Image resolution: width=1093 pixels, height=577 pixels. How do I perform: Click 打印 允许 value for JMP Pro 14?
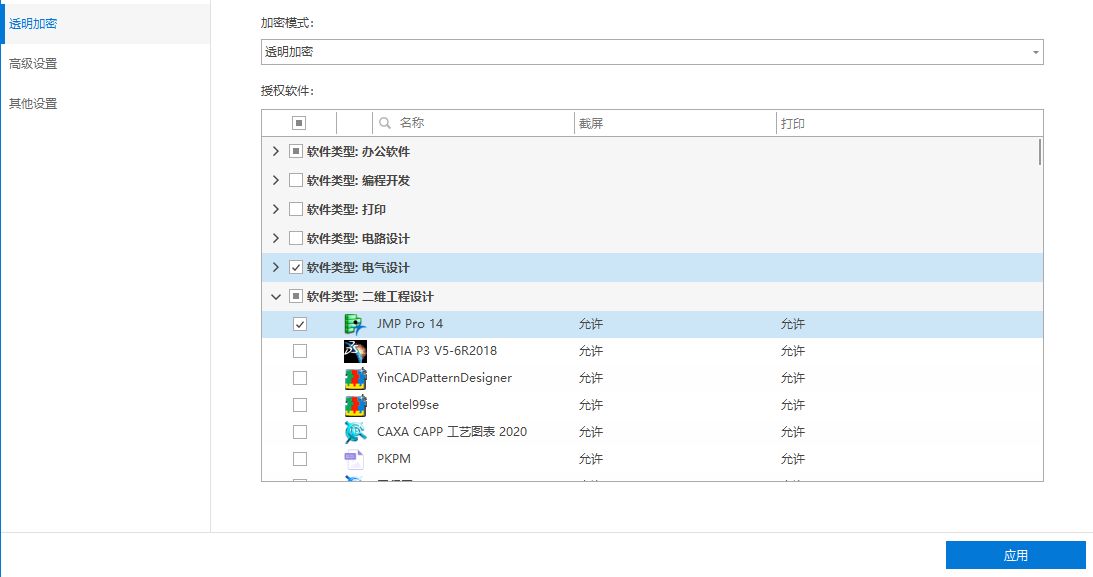coord(793,324)
